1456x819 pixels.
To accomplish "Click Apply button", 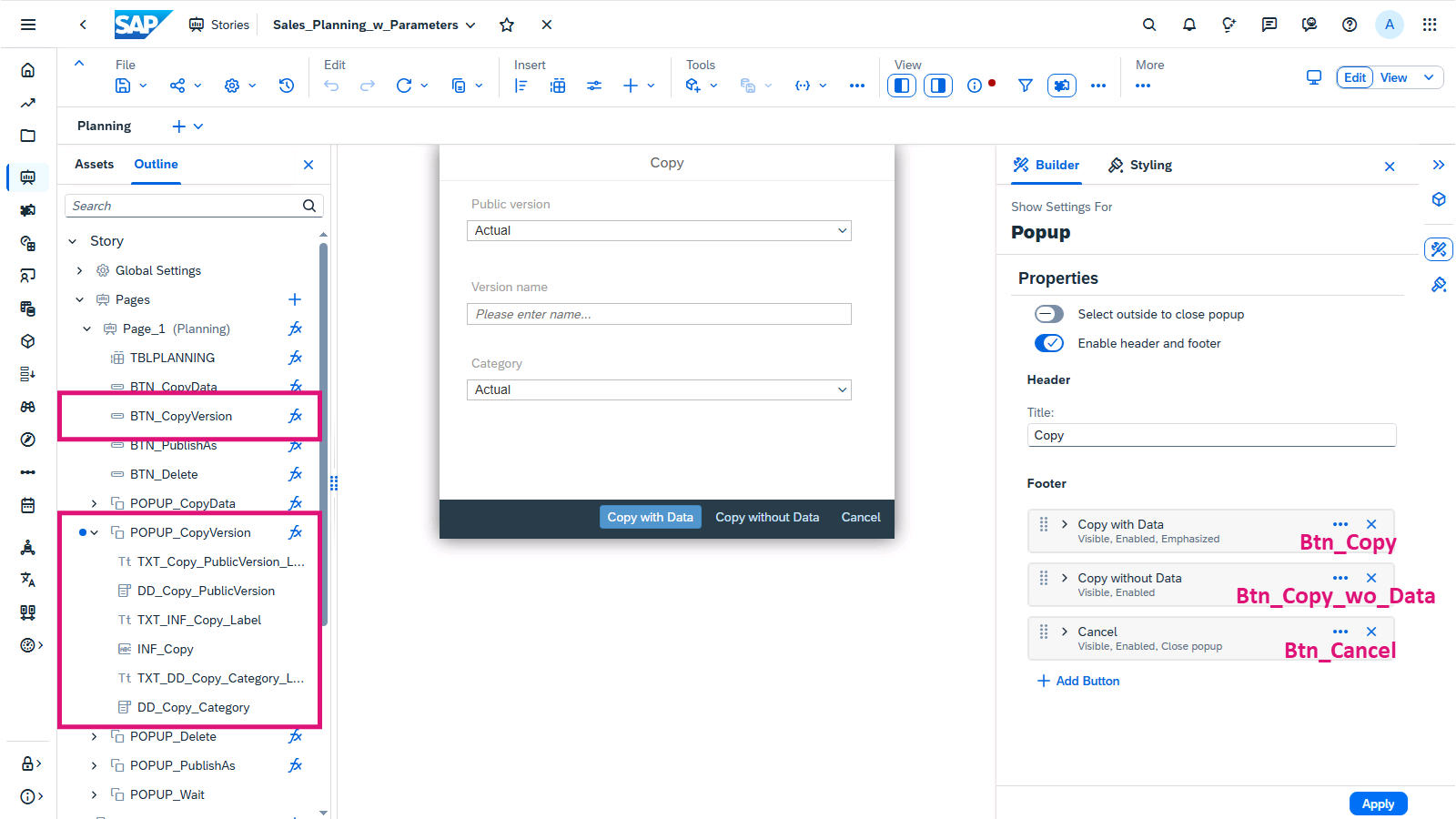I will click(x=1378, y=804).
